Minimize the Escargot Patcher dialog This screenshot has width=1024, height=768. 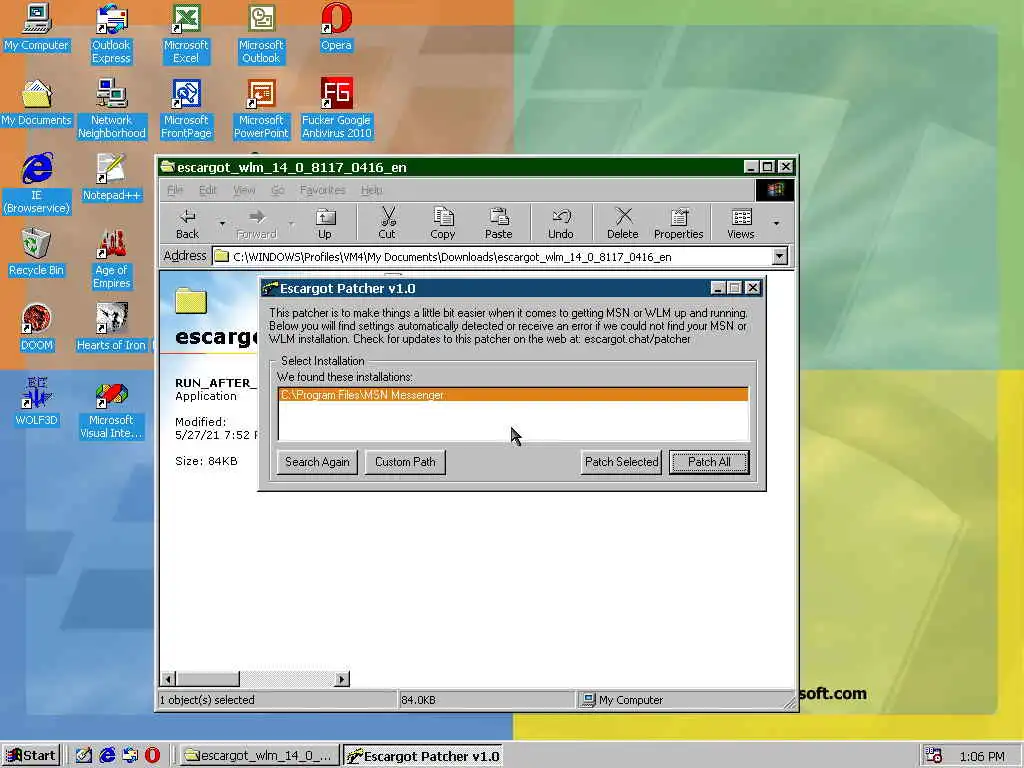pyautogui.click(x=718, y=288)
